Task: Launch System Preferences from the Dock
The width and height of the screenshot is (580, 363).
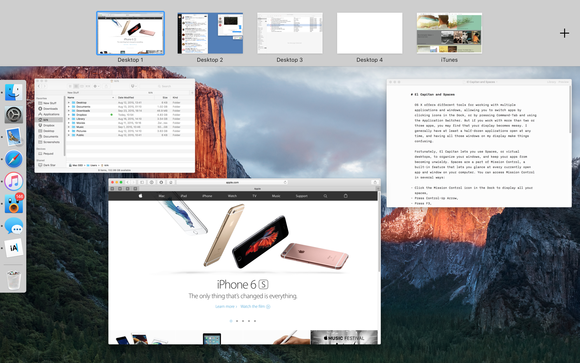Action: click(14, 115)
